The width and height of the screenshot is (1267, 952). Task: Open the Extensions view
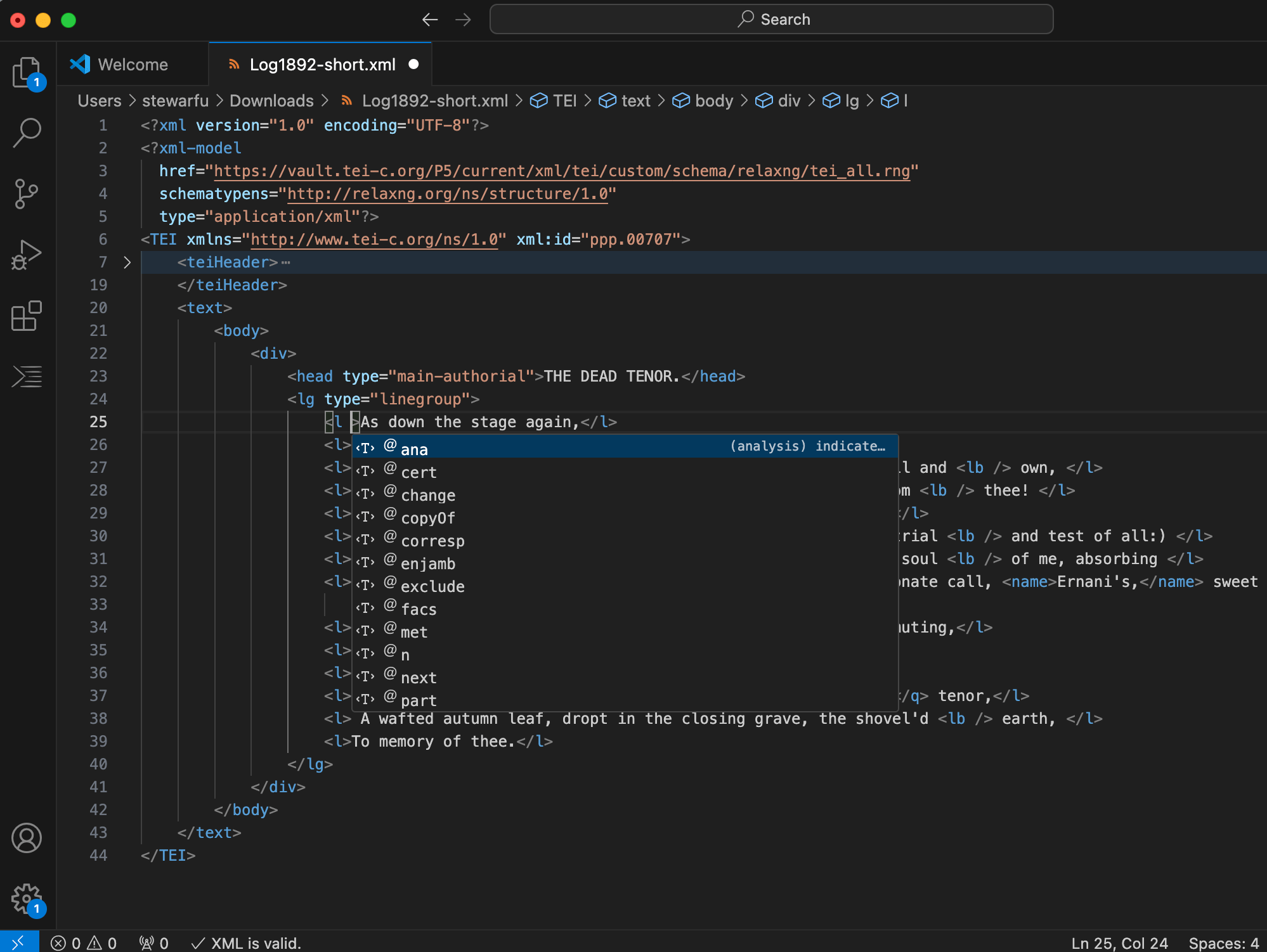27,316
